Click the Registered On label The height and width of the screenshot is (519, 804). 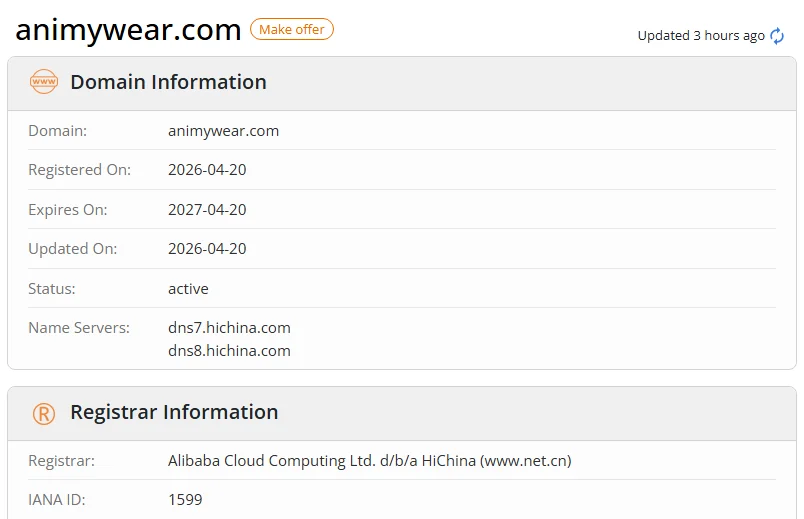(x=79, y=170)
